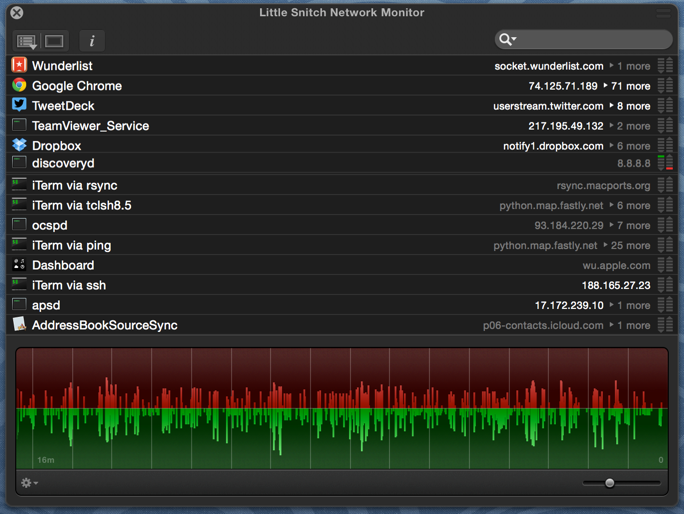Click the 8.8.8.8 address

[x=633, y=163]
